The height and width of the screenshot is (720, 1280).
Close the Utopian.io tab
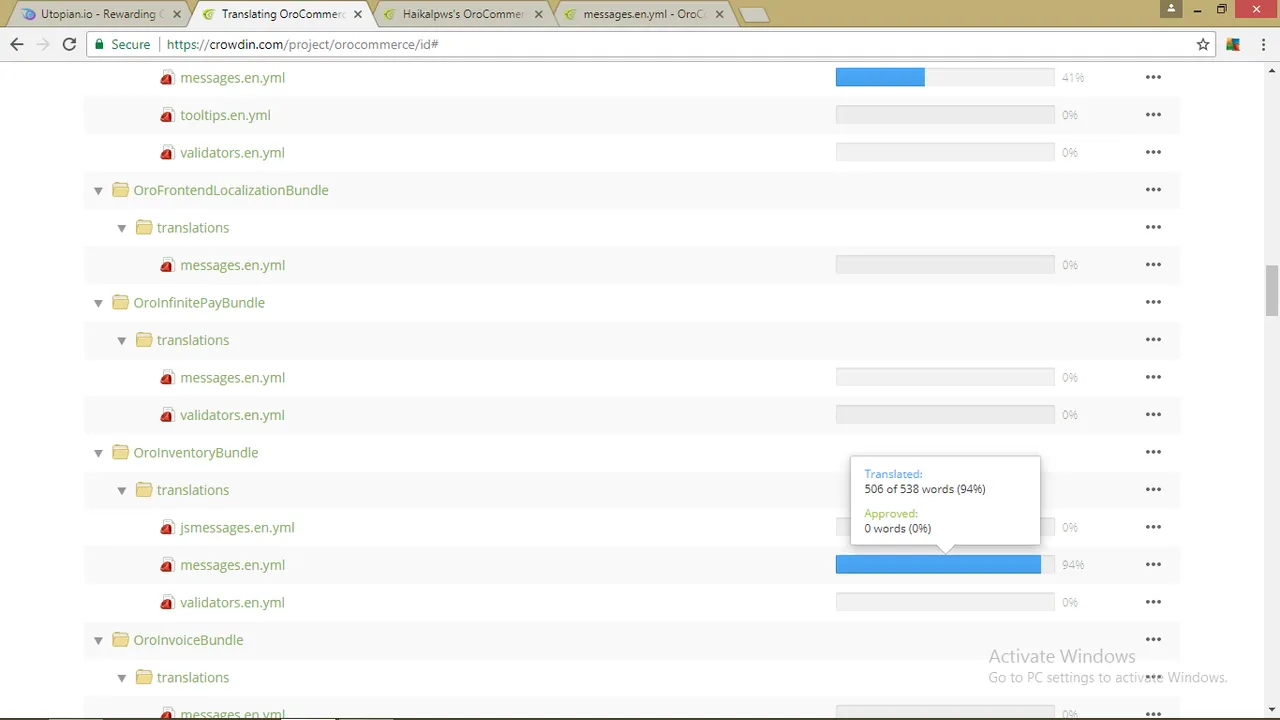(x=176, y=14)
